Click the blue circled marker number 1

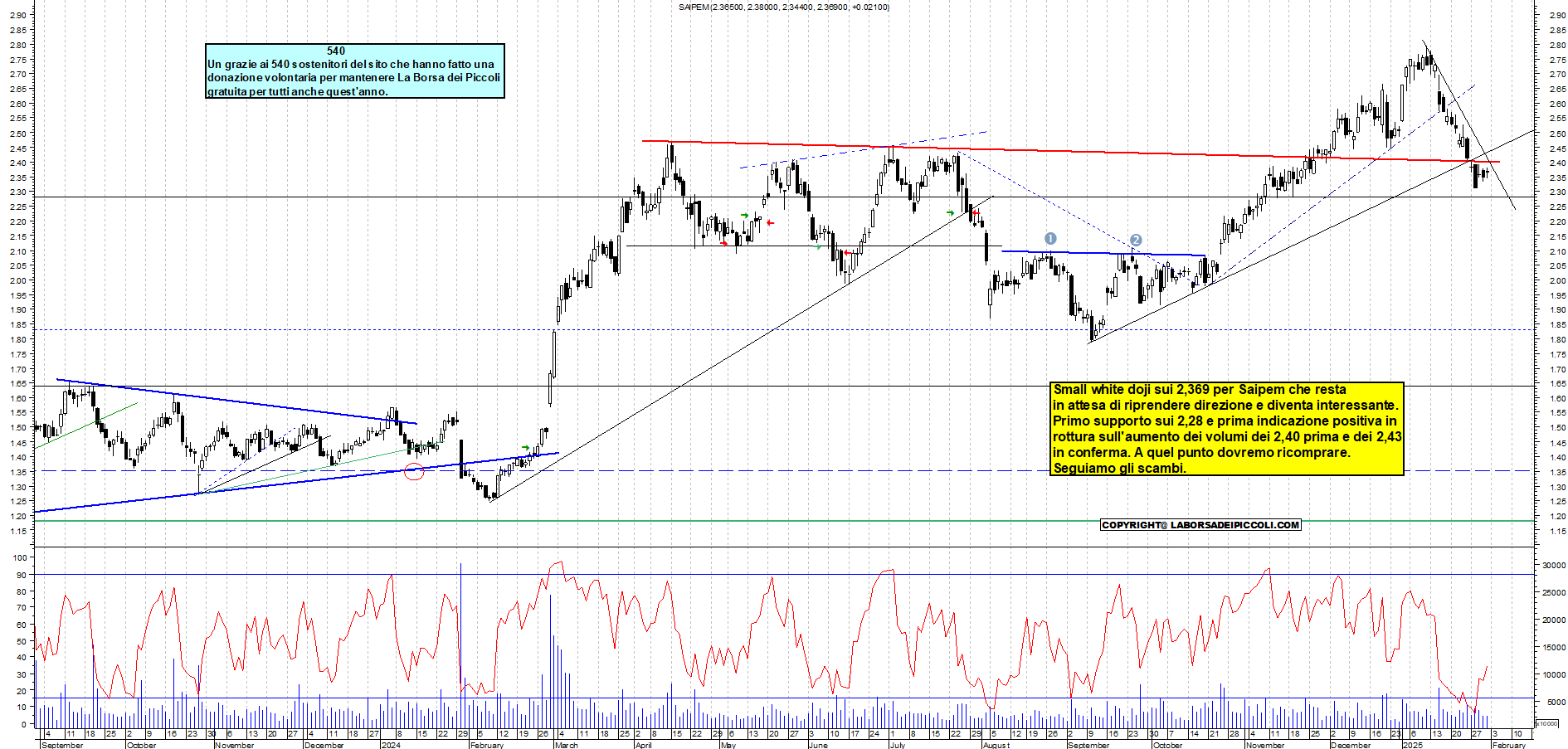pos(1050,239)
